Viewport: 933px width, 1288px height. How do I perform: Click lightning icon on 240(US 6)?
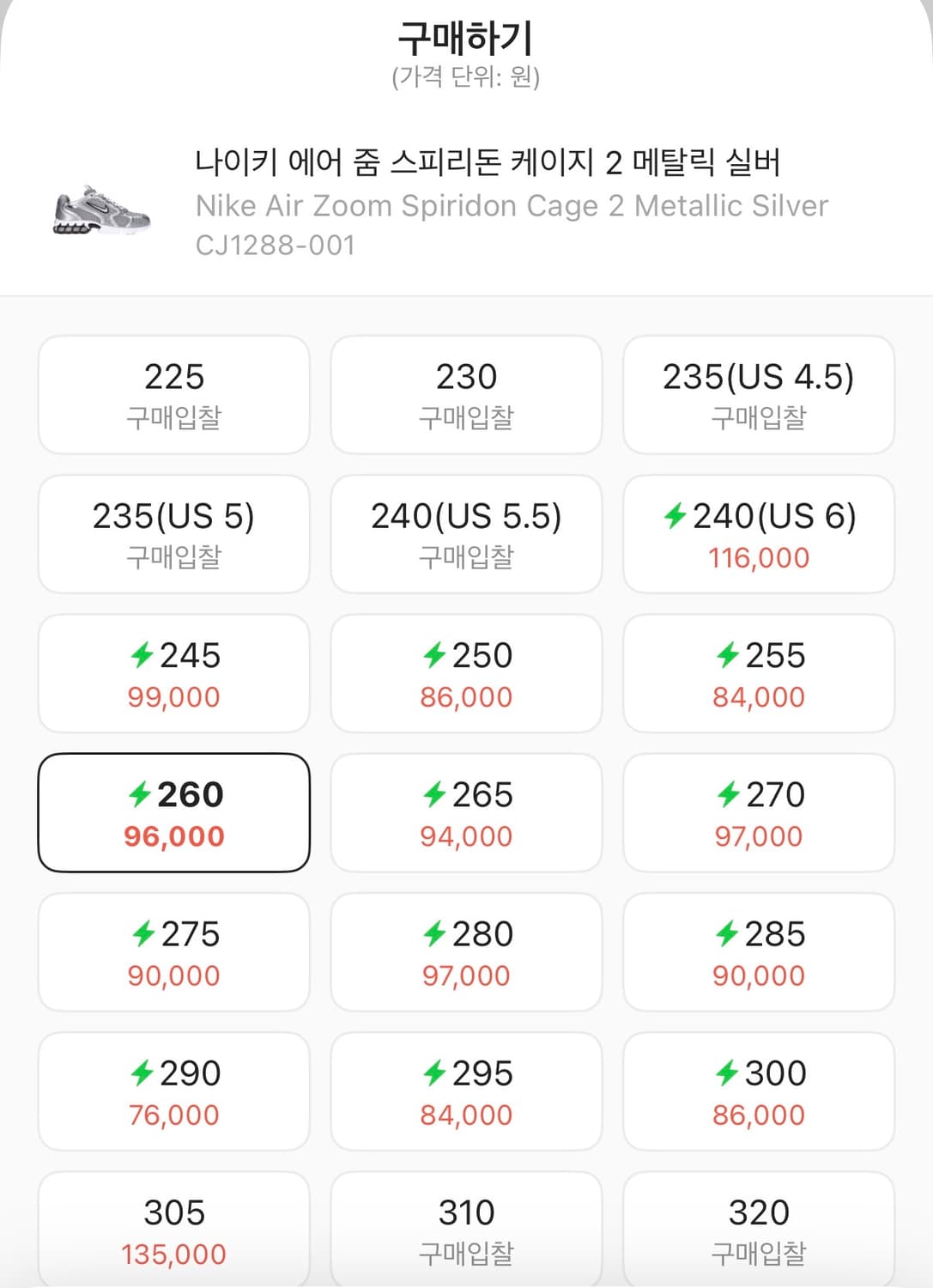[x=675, y=516]
